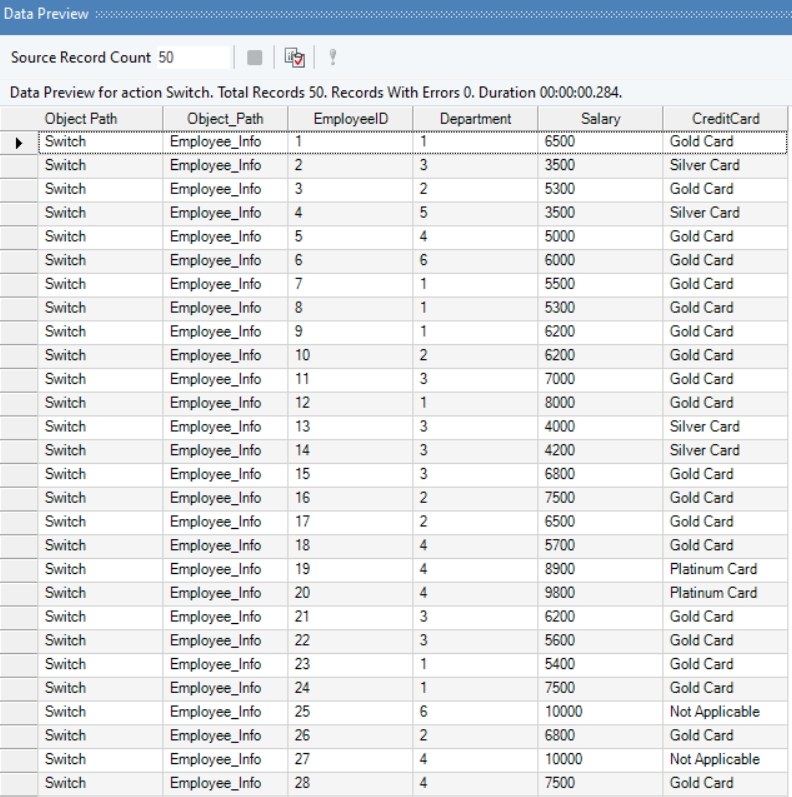Select Department cell of employee 6
792x797 pixels.
[x=475, y=260]
